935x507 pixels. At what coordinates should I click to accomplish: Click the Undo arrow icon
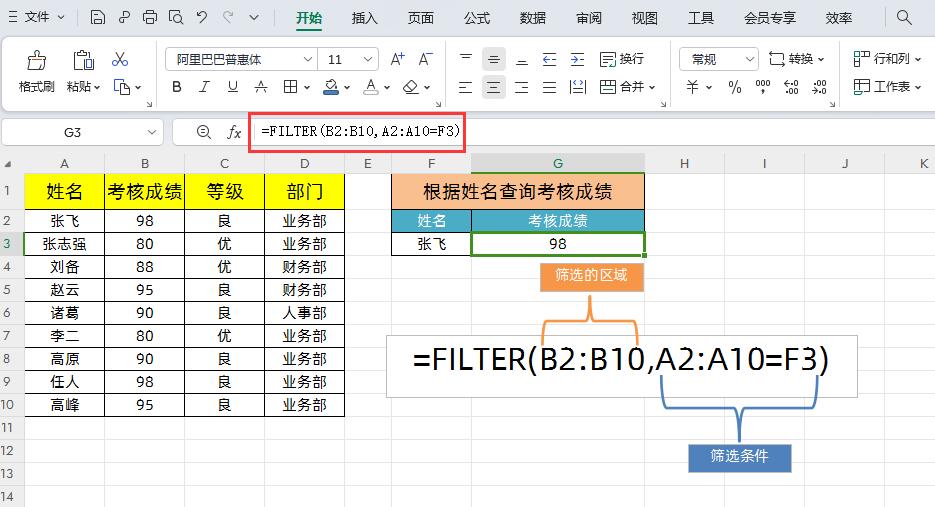pyautogui.click(x=202, y=17)
